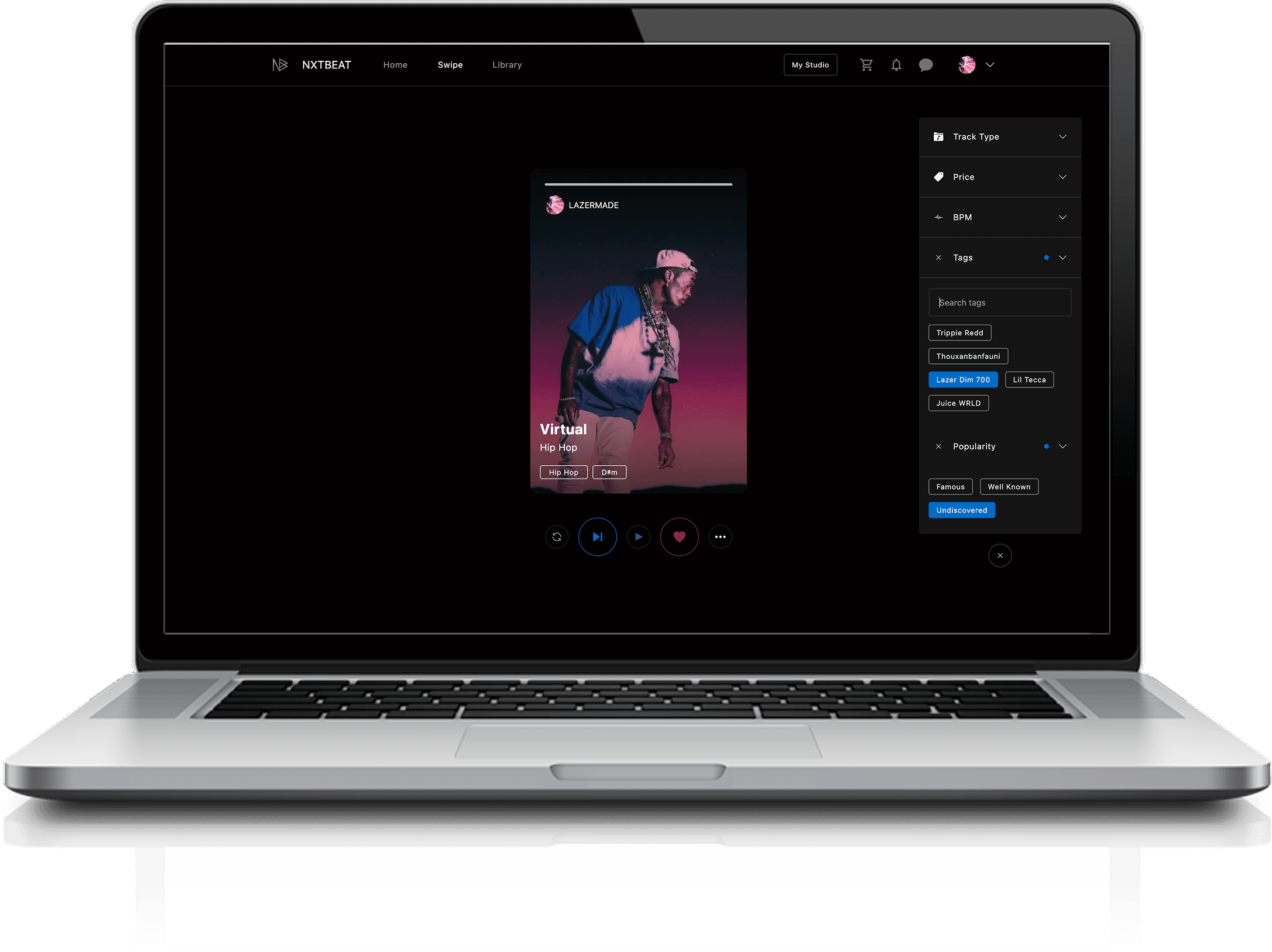Open the three-dots more options button
1272x952 pixels.
pos(720,537)
